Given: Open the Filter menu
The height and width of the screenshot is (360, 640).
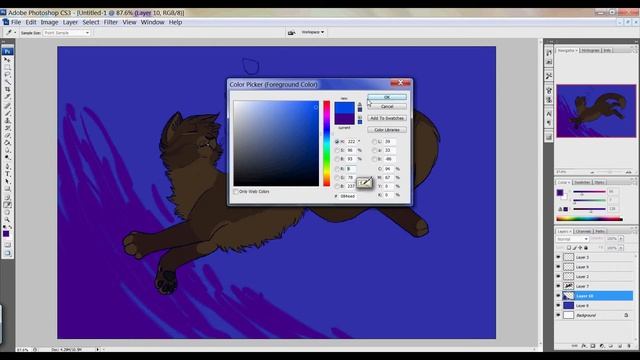Looking at the screenshot, I should pos(111,22).
